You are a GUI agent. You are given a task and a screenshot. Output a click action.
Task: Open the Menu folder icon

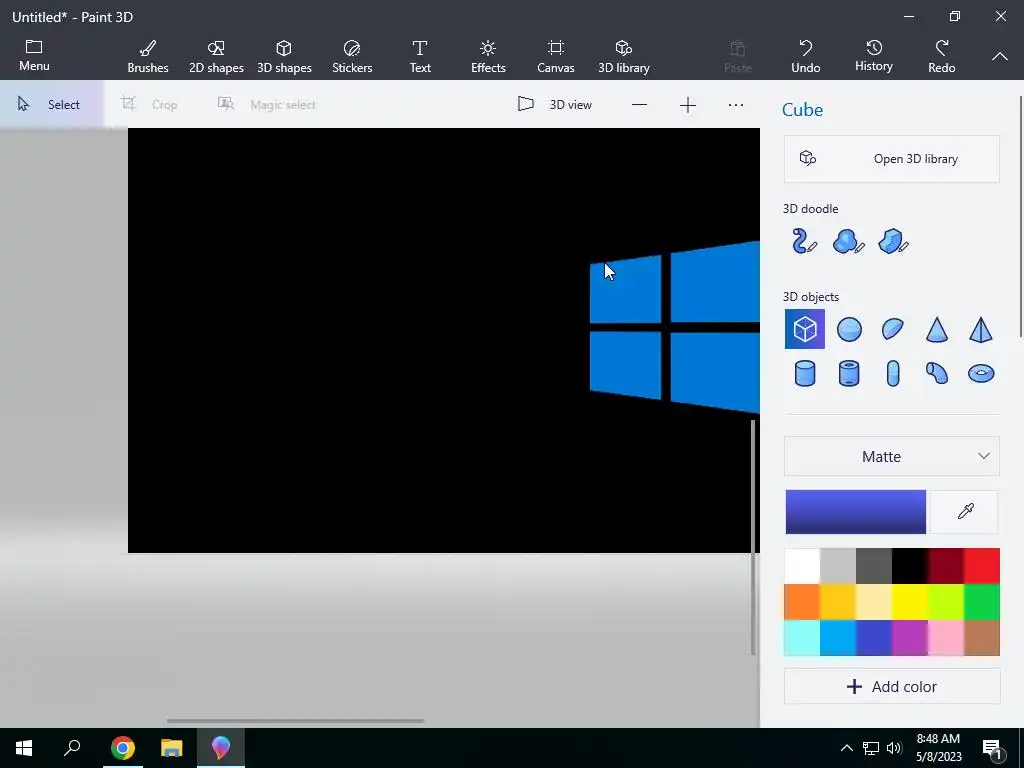[34, 47]
